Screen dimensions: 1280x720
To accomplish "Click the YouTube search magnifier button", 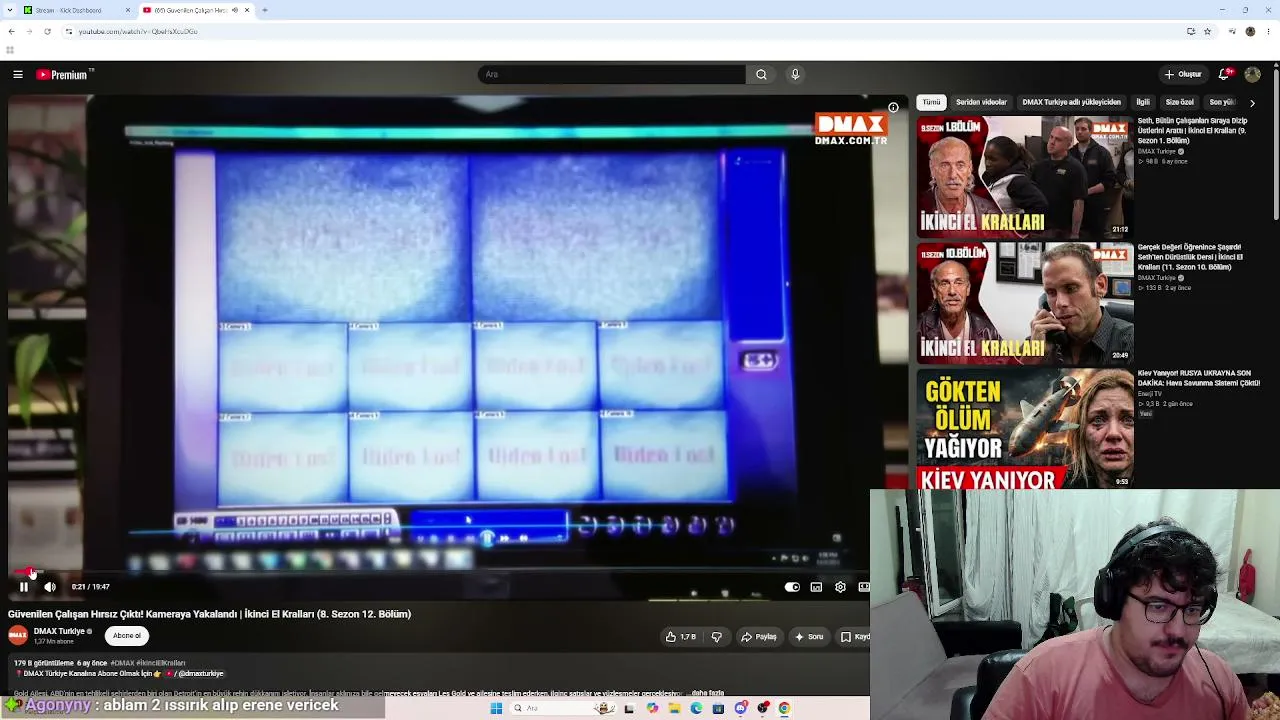I will point(761,74).
